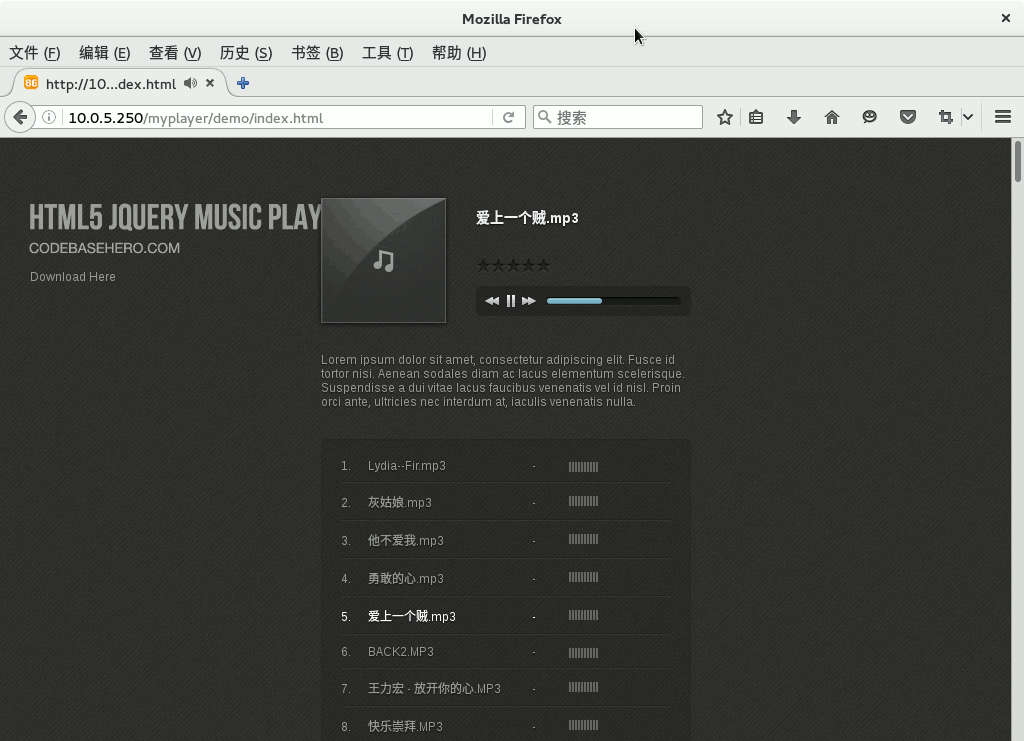This screenshot has height=741, width=1024.
Task: Open the 帮助 (H) menu
Action: tap(458, 53)
